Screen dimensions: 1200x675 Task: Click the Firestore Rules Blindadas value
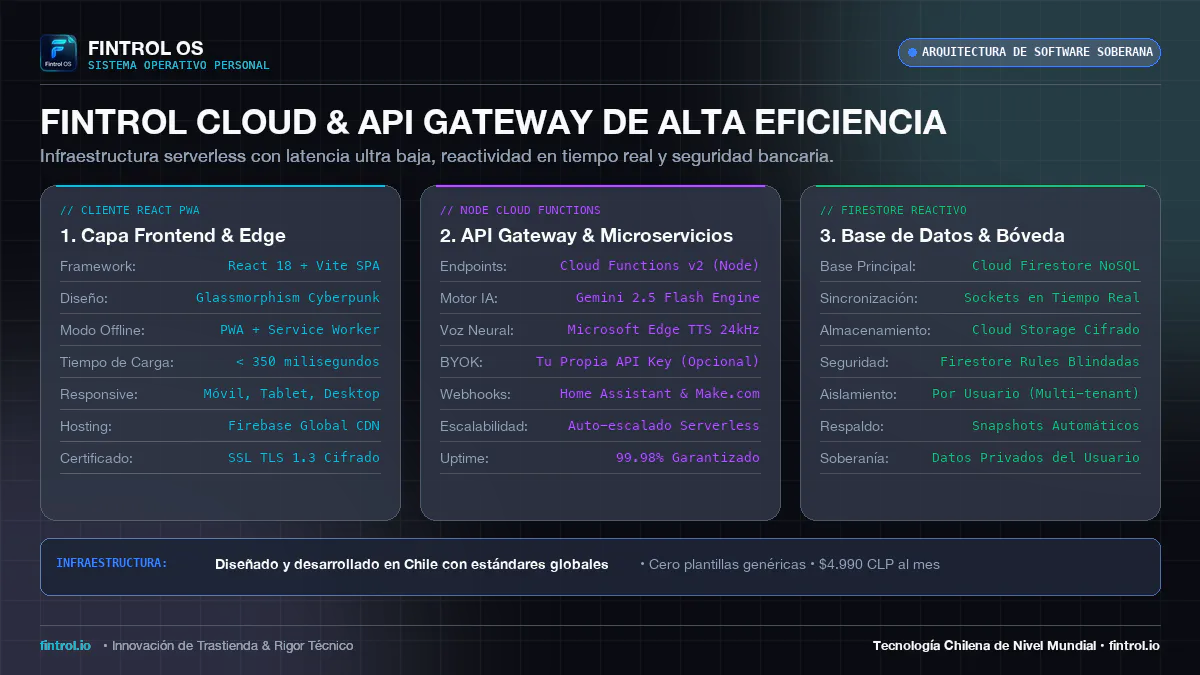[1040, 362]
